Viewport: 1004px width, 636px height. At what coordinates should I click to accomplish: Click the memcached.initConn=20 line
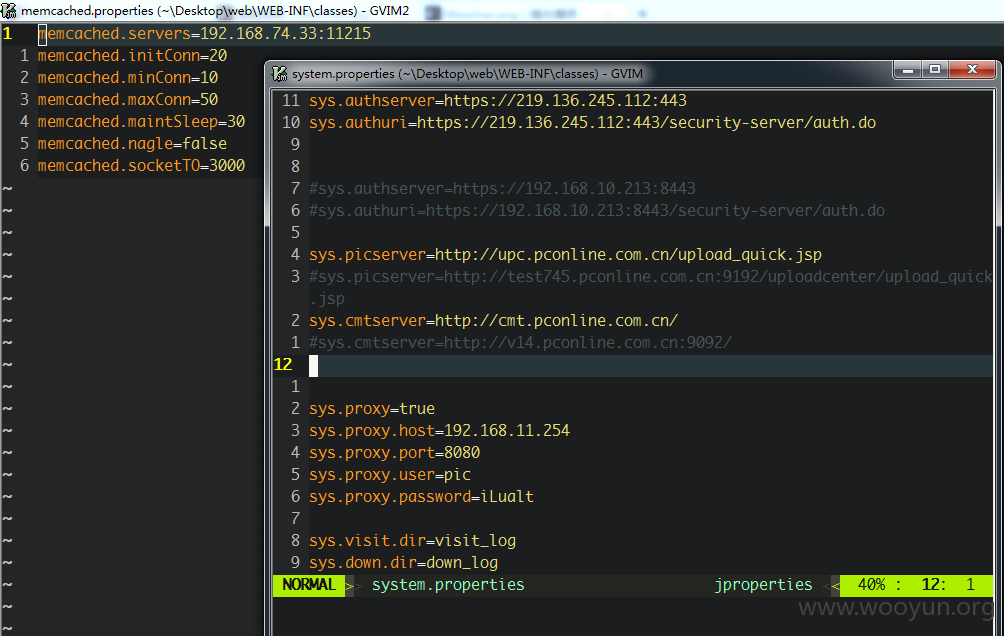pyautogui.click(x=133, y=56)
